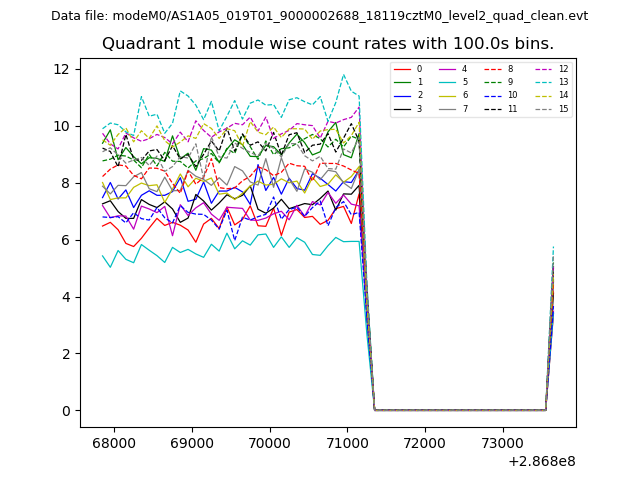
Task: Click the x-axis tick label 68000
Action: click(x=113, y=443)
